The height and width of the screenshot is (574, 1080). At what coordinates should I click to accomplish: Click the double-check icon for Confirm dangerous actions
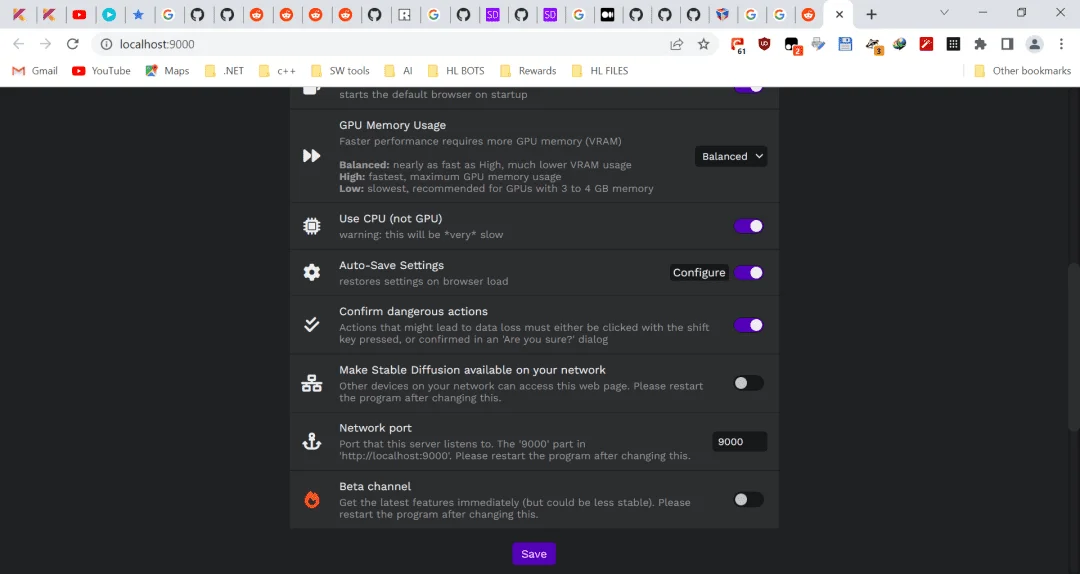click(311, 325)
